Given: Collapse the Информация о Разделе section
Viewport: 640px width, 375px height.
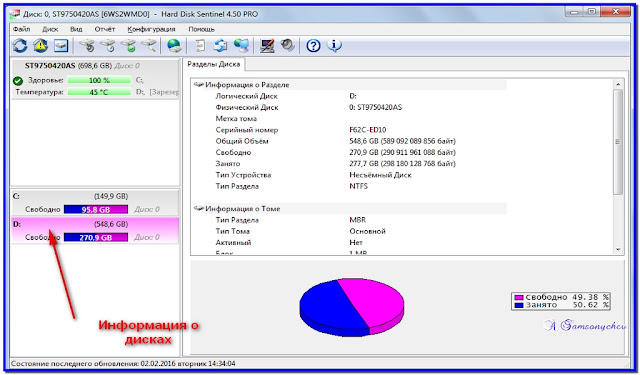Looking at the screenshot, I should pyautogui.click(x=199, y=84).
